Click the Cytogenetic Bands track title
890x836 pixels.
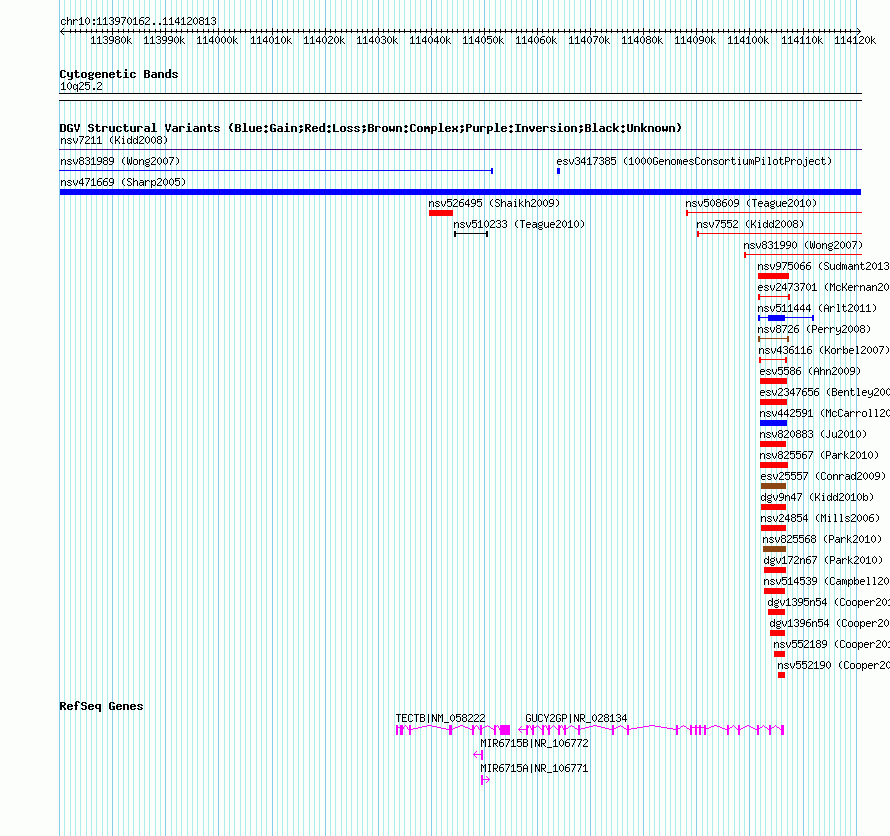point(119,74)
